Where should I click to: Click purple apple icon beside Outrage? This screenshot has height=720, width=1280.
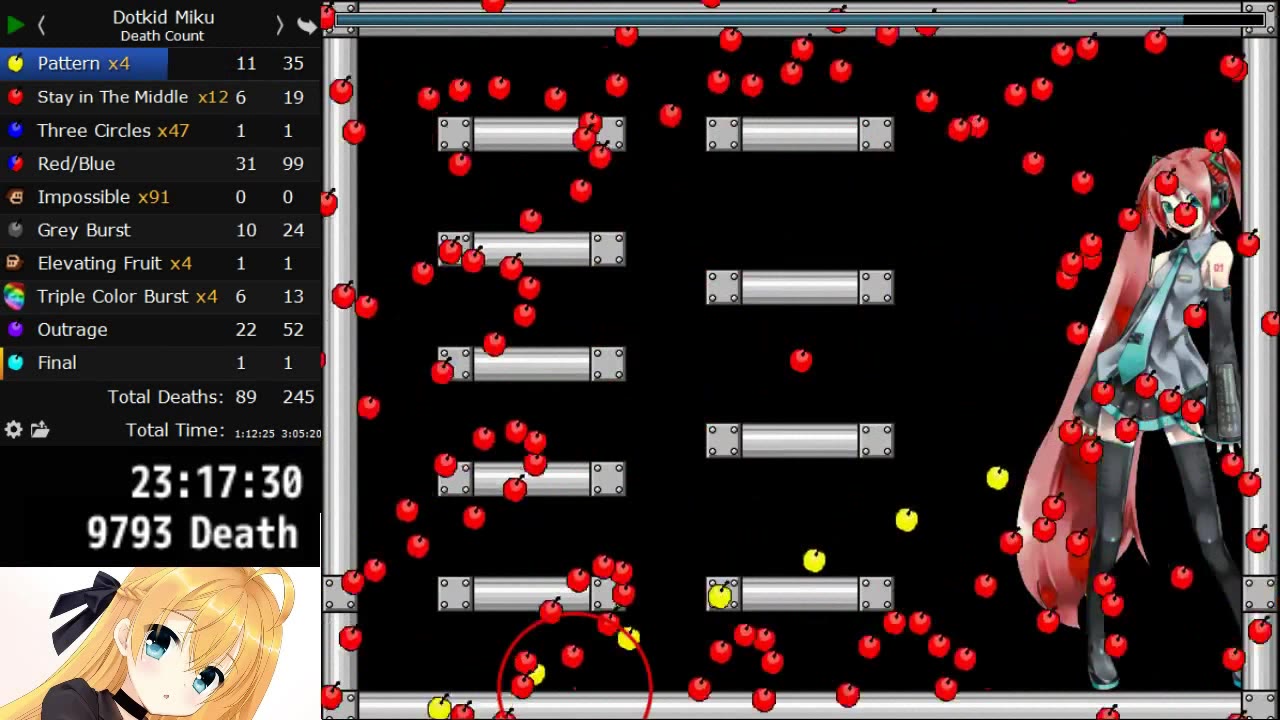15,329
